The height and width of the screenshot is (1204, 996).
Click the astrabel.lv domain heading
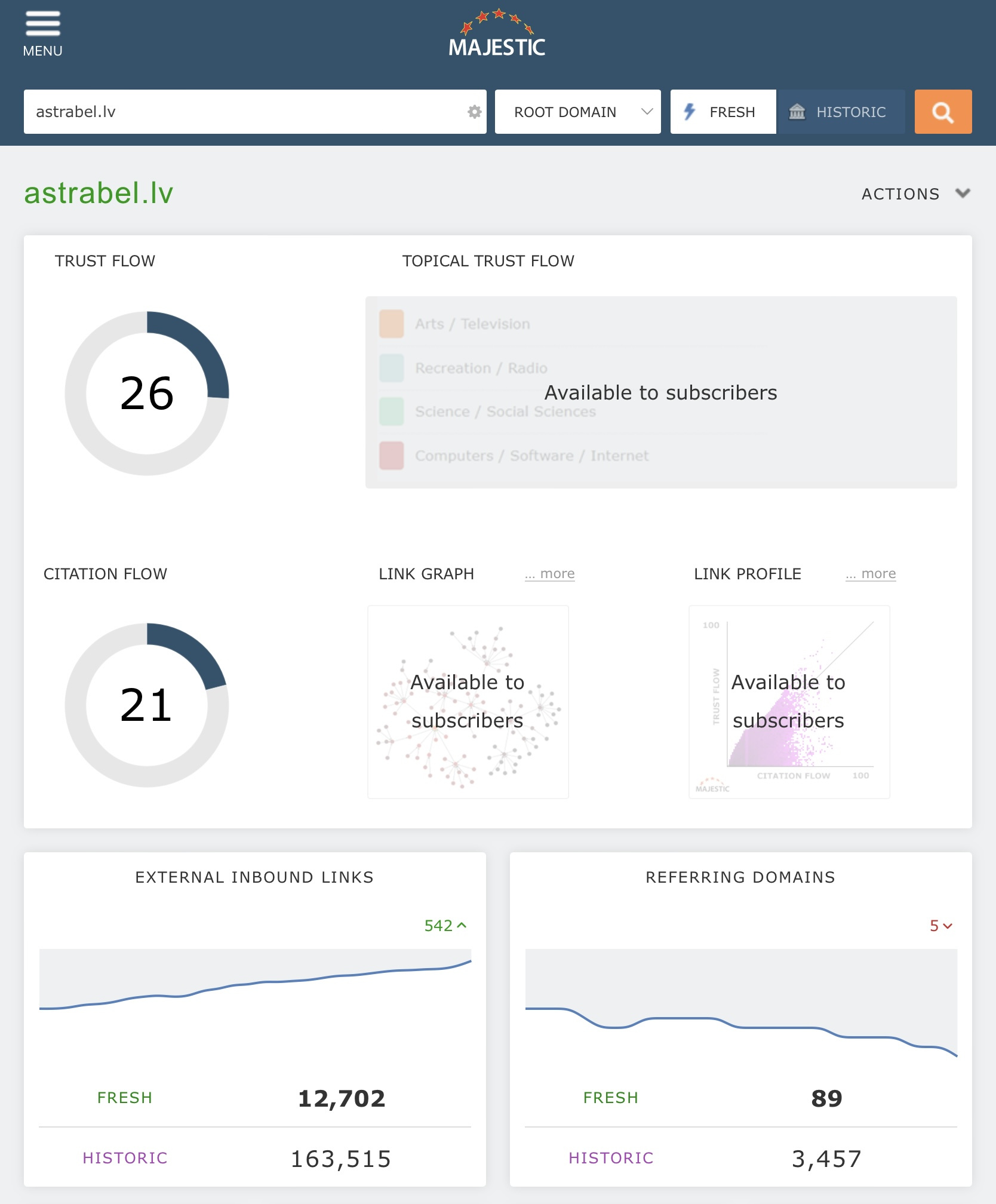coord(99,193)
